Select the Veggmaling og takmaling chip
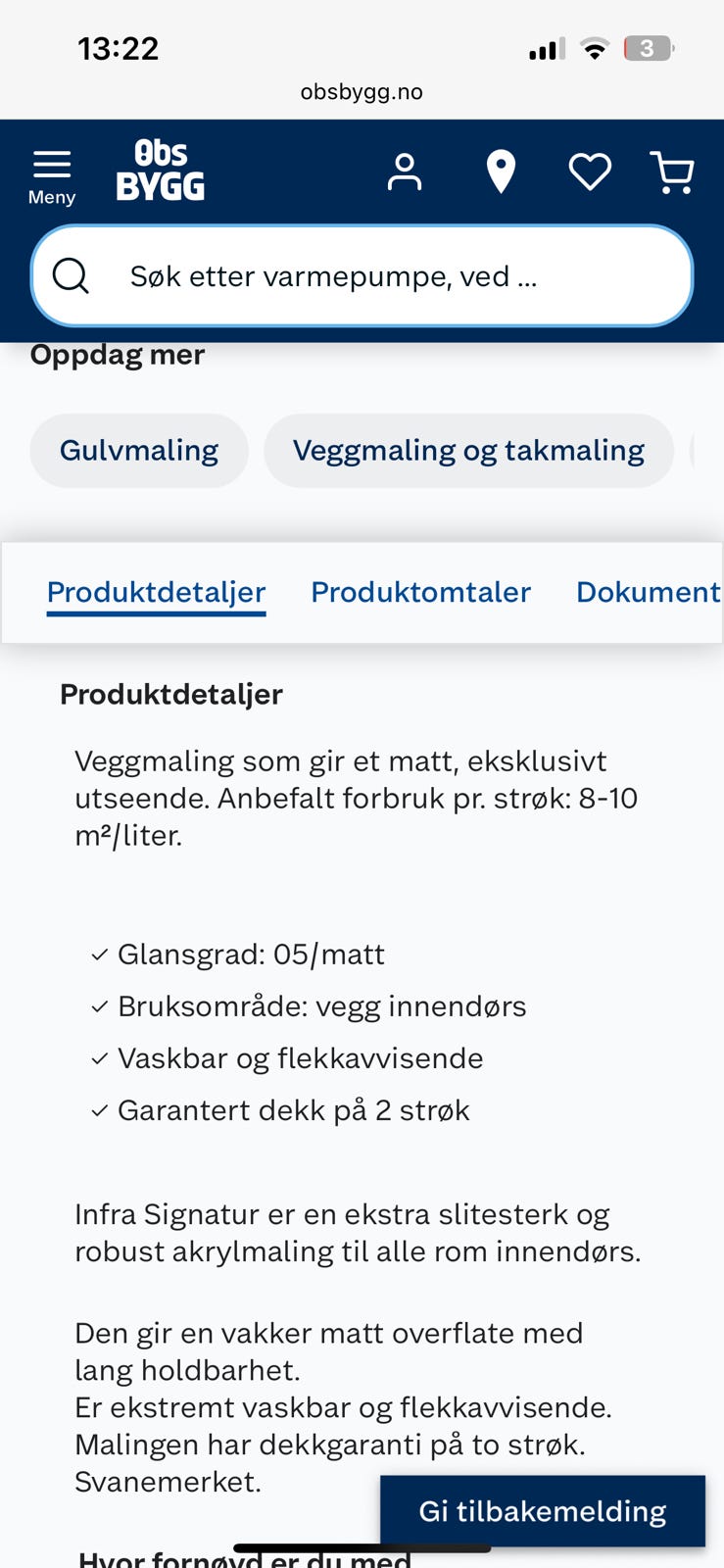This screenshot has width=724, height=1568. point(468,450)
